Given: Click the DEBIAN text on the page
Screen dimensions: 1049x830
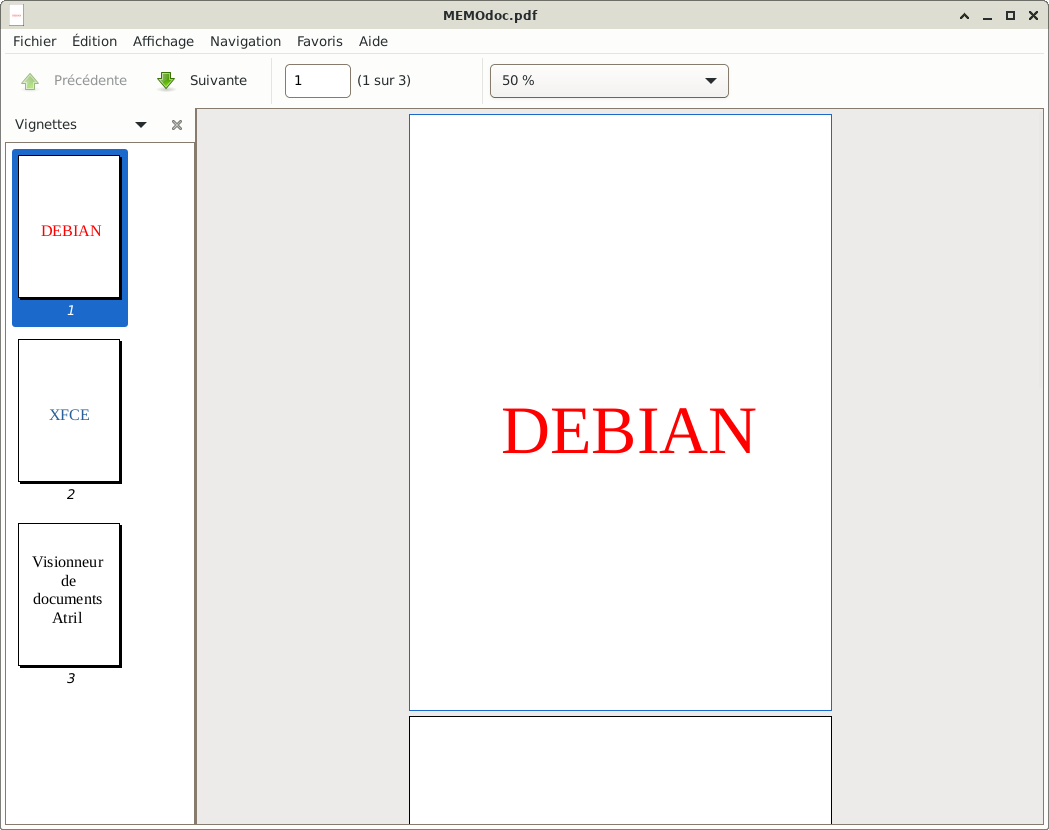Looking at the screenshot, I should [x=629, y=431].
